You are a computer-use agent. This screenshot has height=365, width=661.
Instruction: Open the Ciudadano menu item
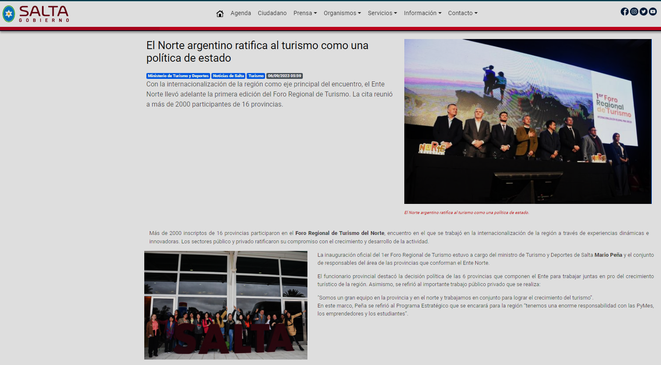point(272,13)
